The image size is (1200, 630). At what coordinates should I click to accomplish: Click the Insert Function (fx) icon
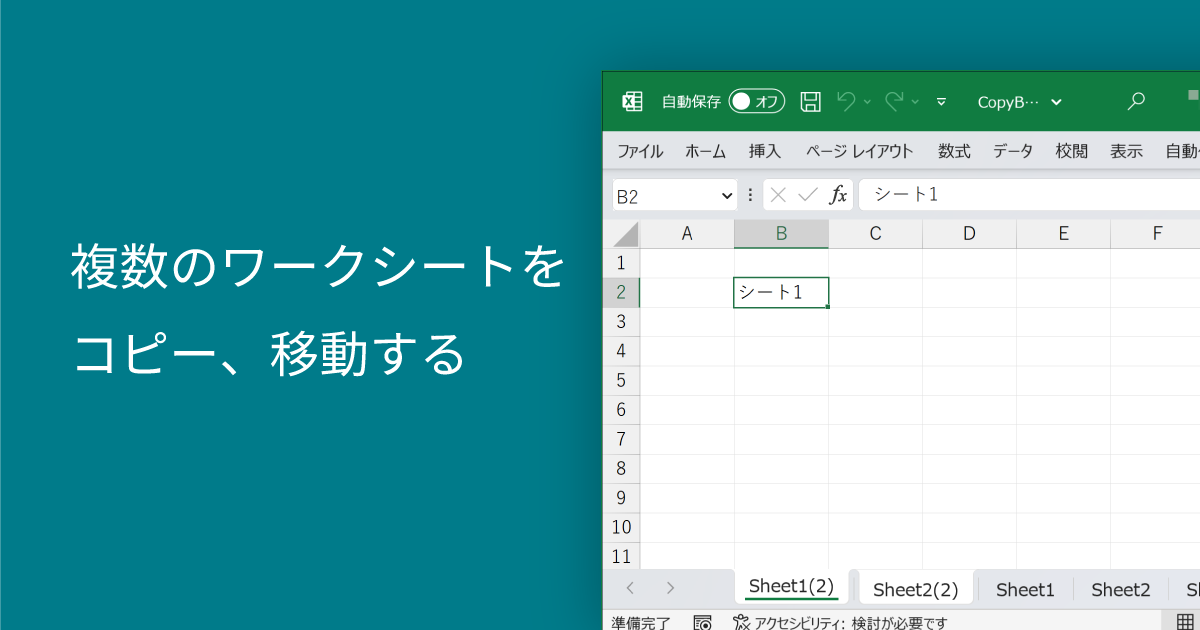tap(838, 194)
